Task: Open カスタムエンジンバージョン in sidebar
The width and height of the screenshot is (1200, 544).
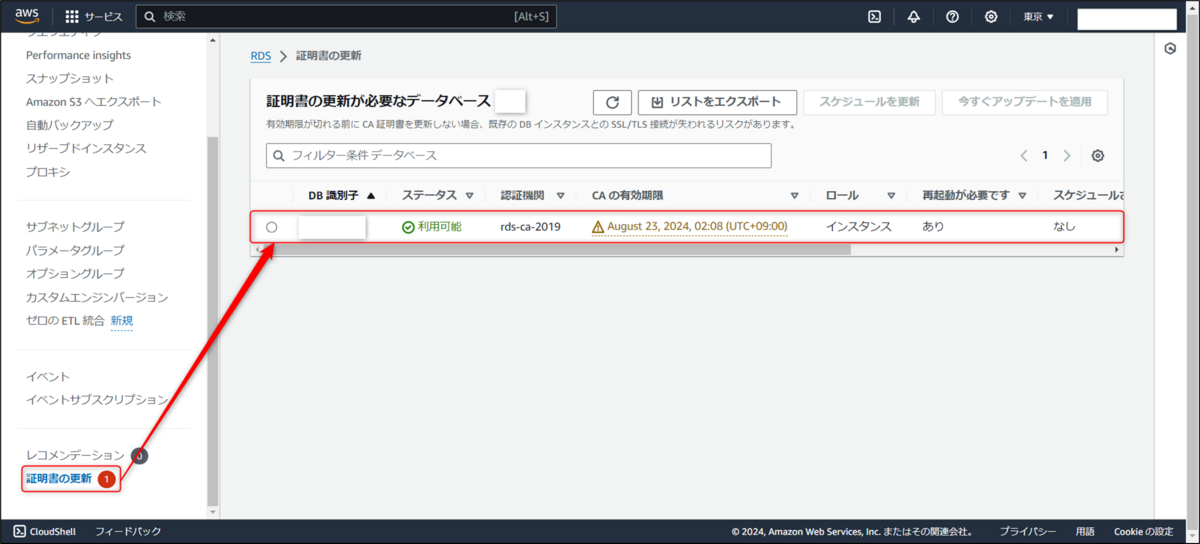Action: pos(97,297)
